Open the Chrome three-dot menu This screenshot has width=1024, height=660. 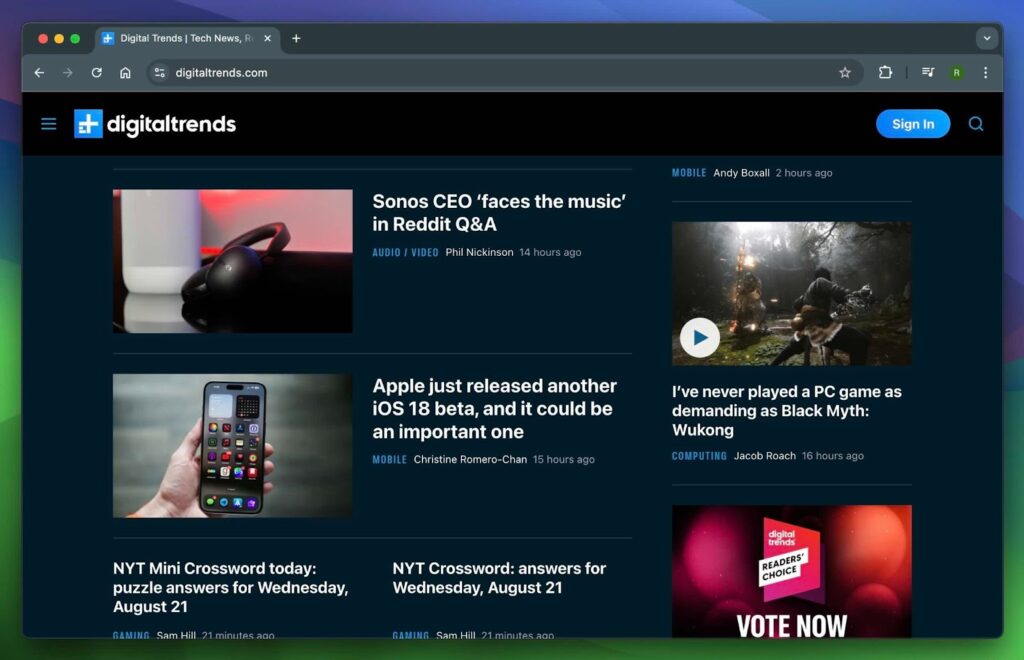(x=985, y=72)
